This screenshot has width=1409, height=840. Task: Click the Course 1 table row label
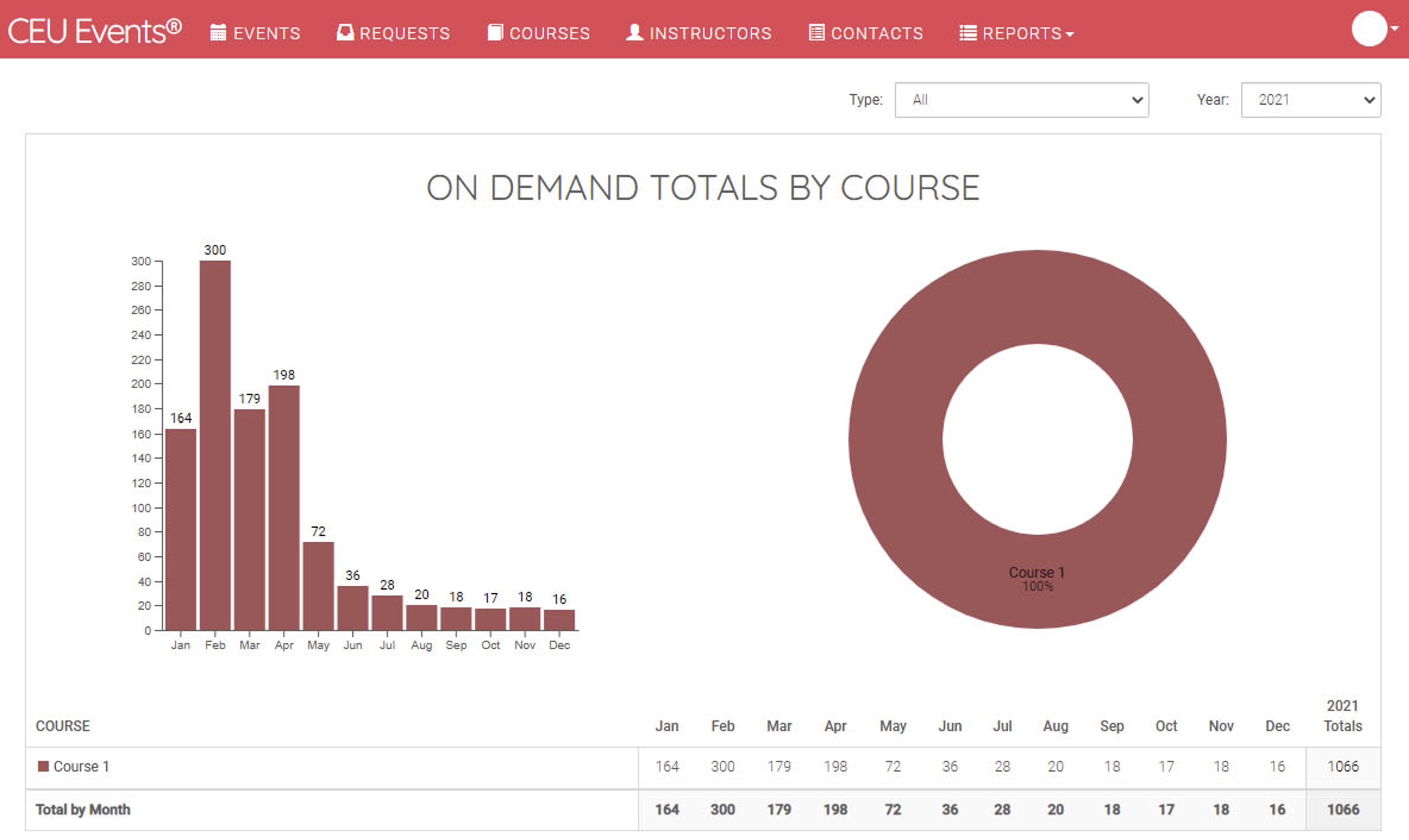(81, 766)
